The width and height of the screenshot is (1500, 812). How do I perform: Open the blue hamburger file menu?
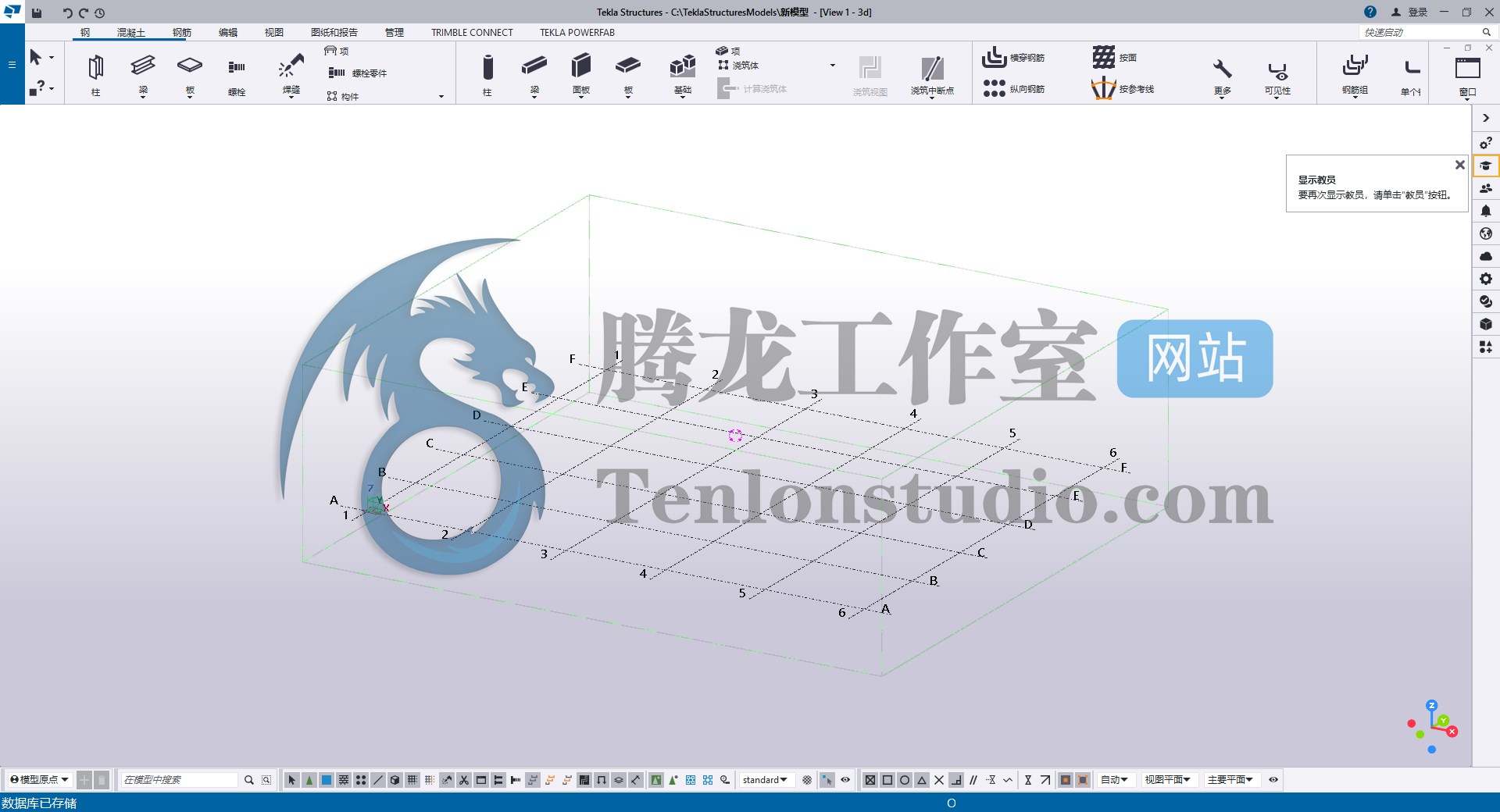[12, 64]
